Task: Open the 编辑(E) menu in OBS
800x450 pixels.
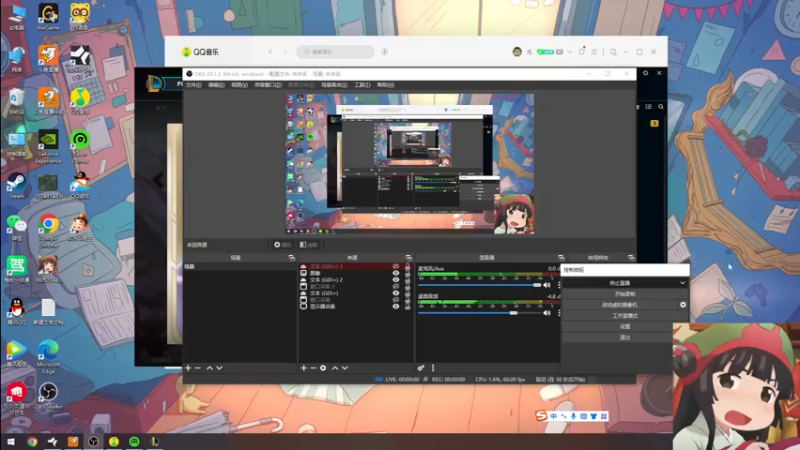Action: [x=216, y=85]
